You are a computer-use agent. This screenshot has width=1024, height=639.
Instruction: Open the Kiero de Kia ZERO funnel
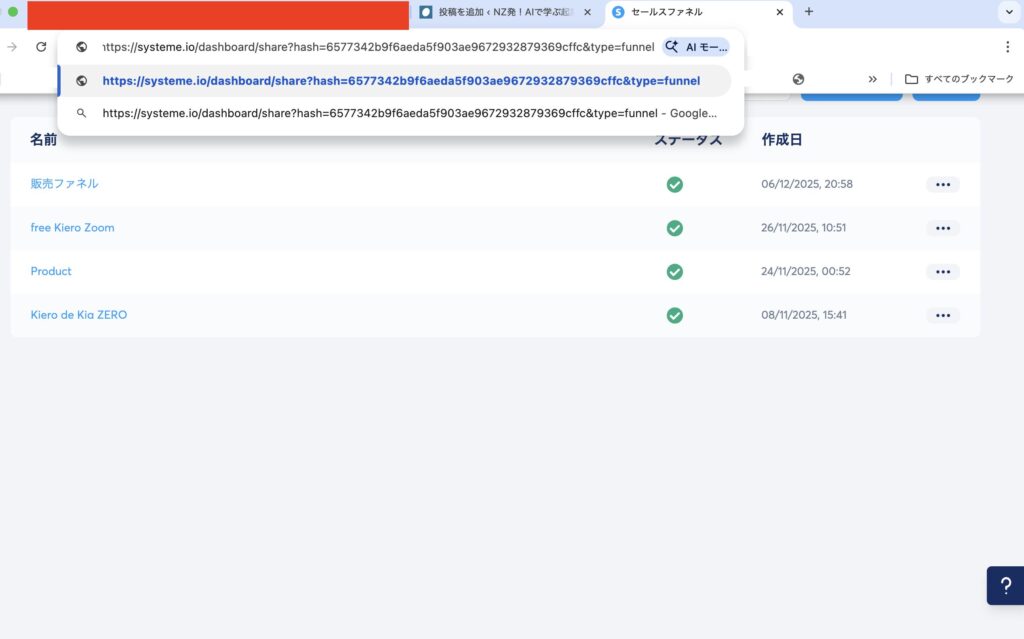click(79, 315)
